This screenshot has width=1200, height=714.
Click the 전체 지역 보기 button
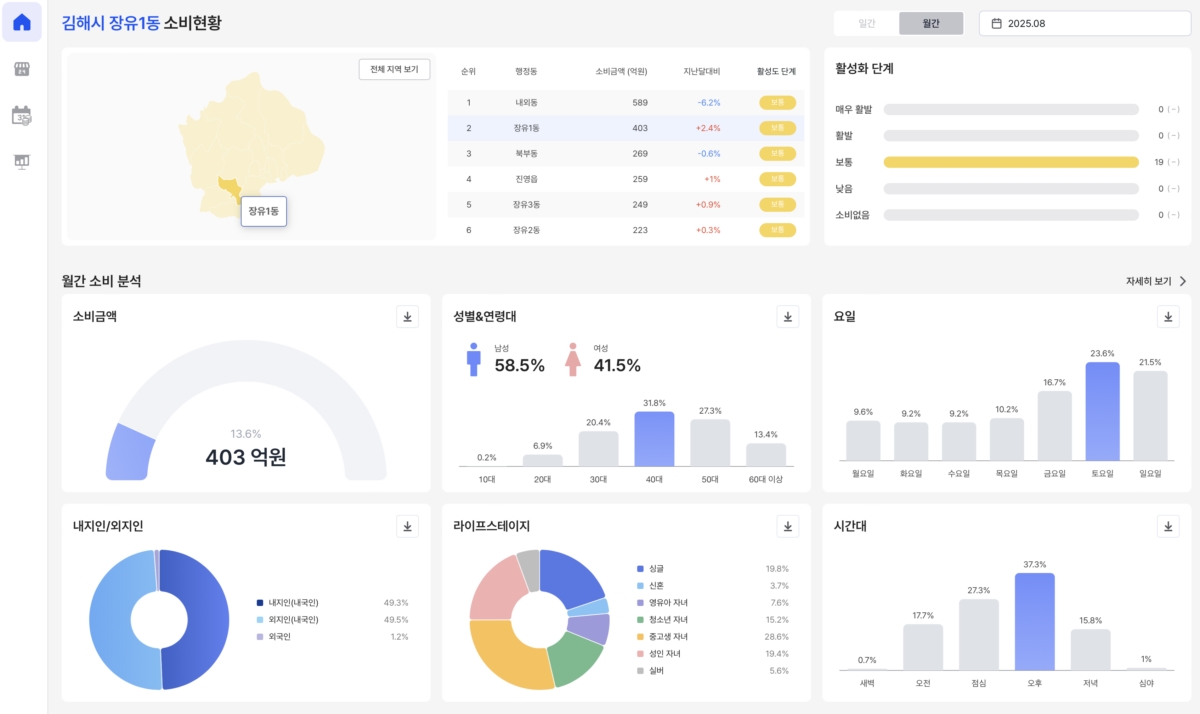tap(394, 69)
